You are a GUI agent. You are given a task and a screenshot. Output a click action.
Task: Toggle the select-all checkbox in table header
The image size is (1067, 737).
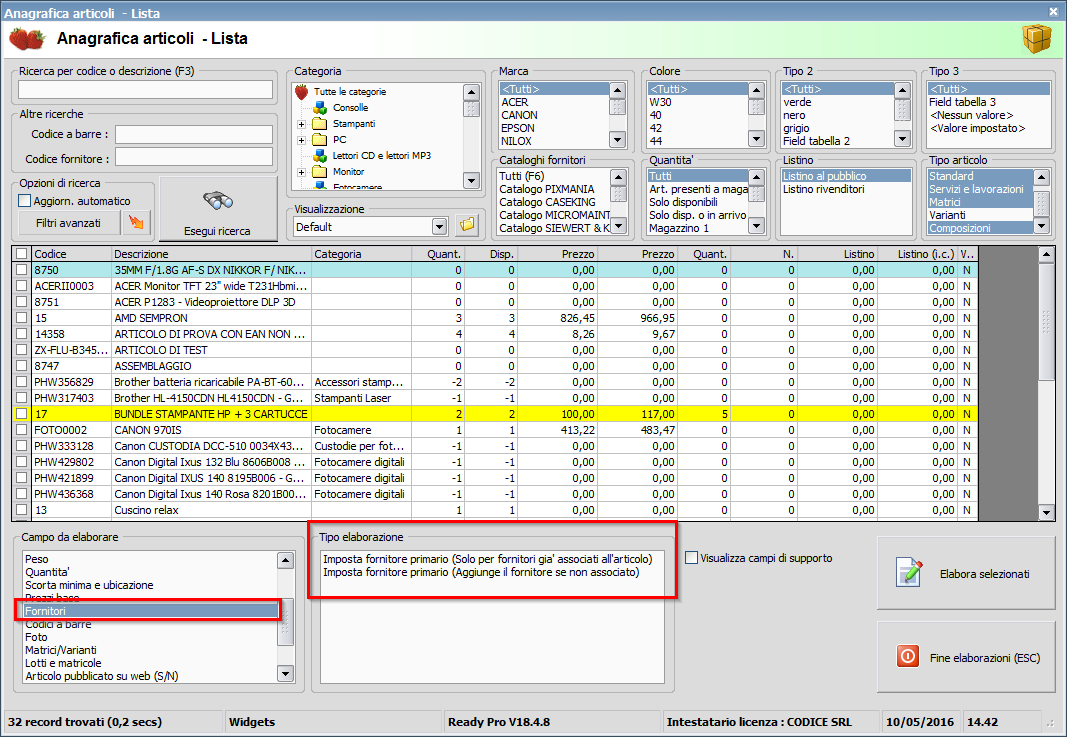(x=21, y=254)
